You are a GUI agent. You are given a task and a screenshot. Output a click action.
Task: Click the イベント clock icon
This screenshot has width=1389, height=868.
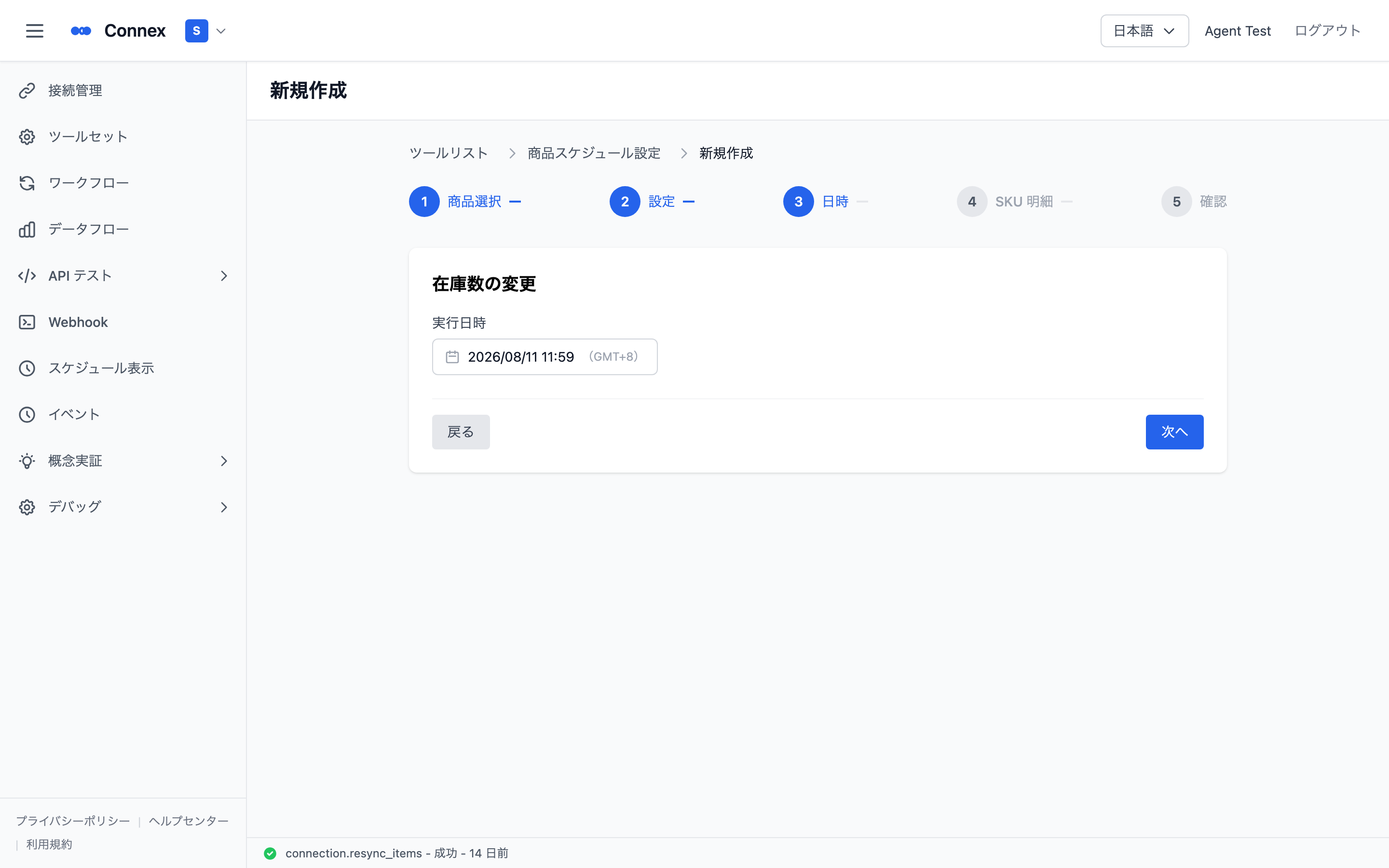(x=27, y=415)
